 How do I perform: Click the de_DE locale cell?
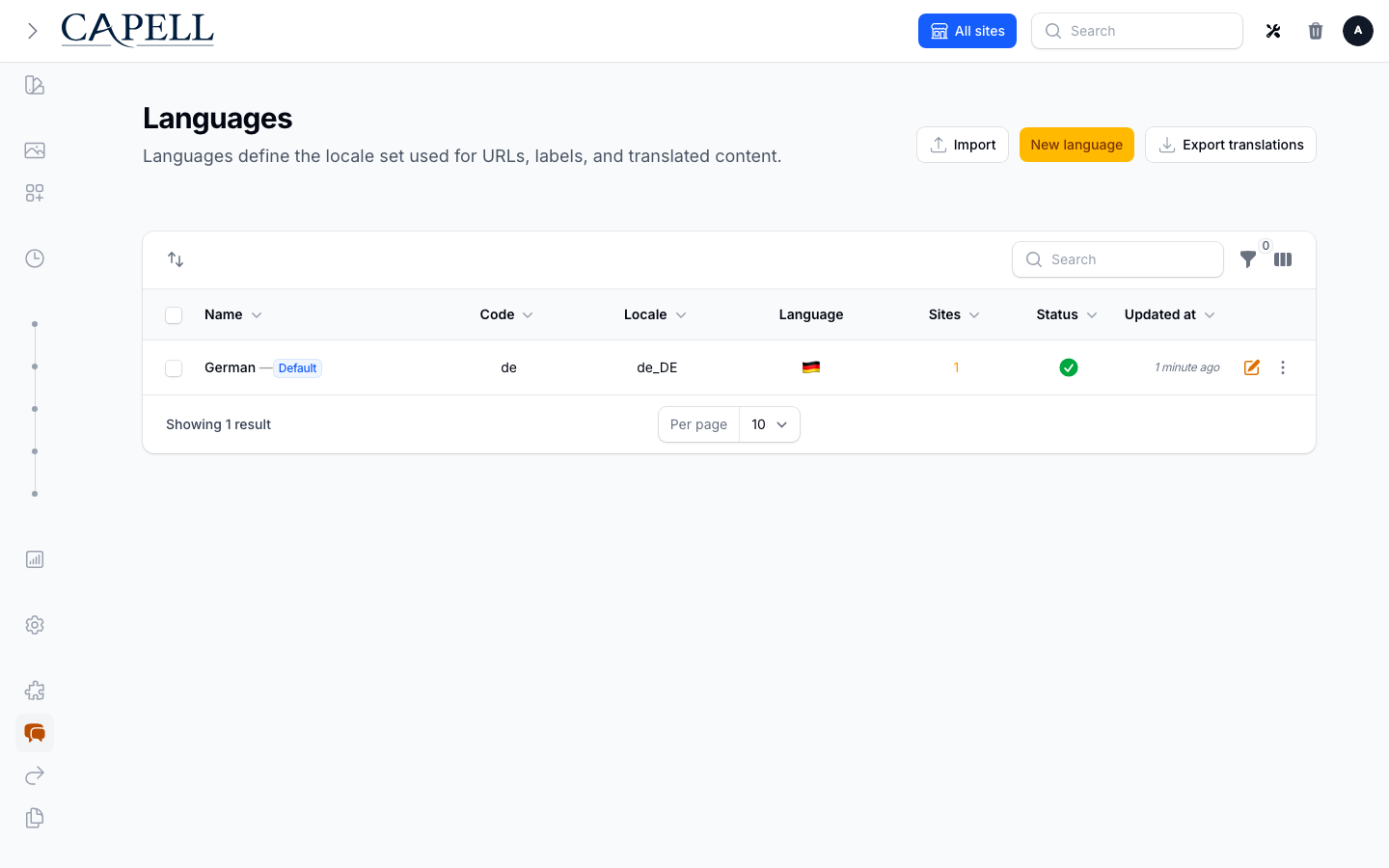[657, 367]
